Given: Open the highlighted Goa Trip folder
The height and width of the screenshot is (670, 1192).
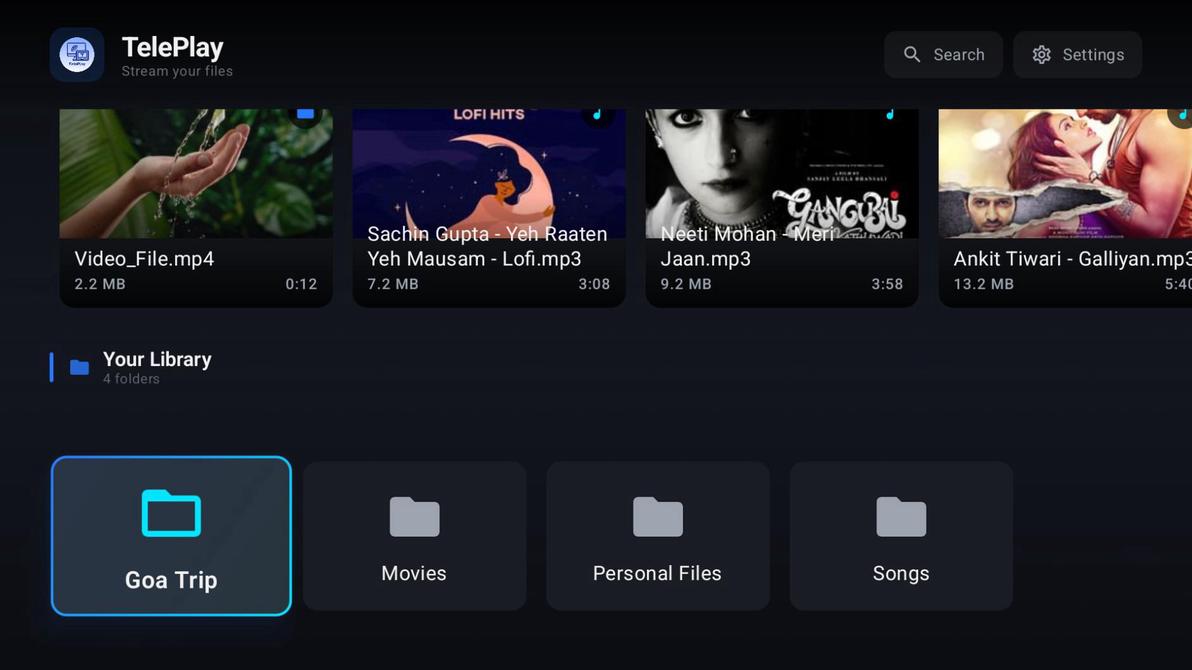Looking at the screenshot, I should click(170, 535).
